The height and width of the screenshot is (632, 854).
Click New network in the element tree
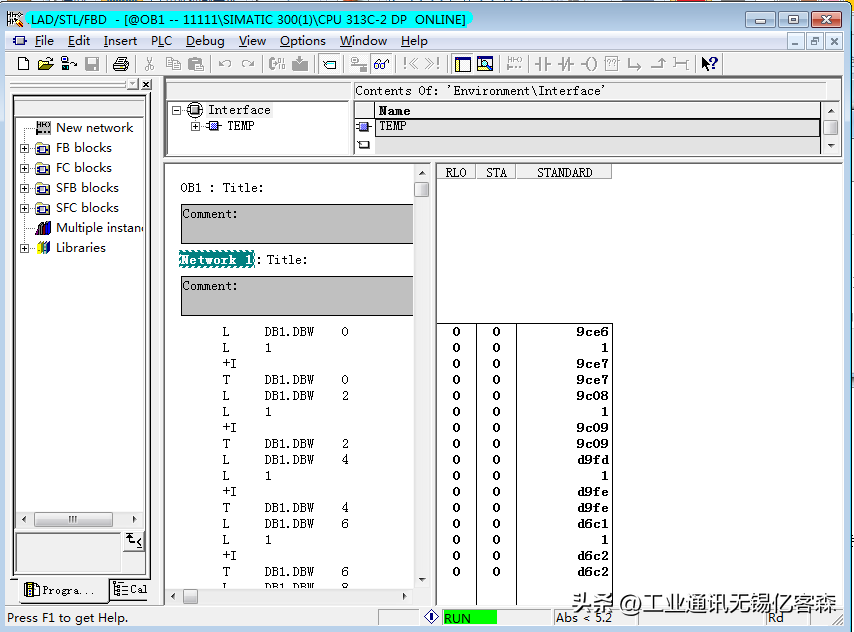[x=94, y=128]
